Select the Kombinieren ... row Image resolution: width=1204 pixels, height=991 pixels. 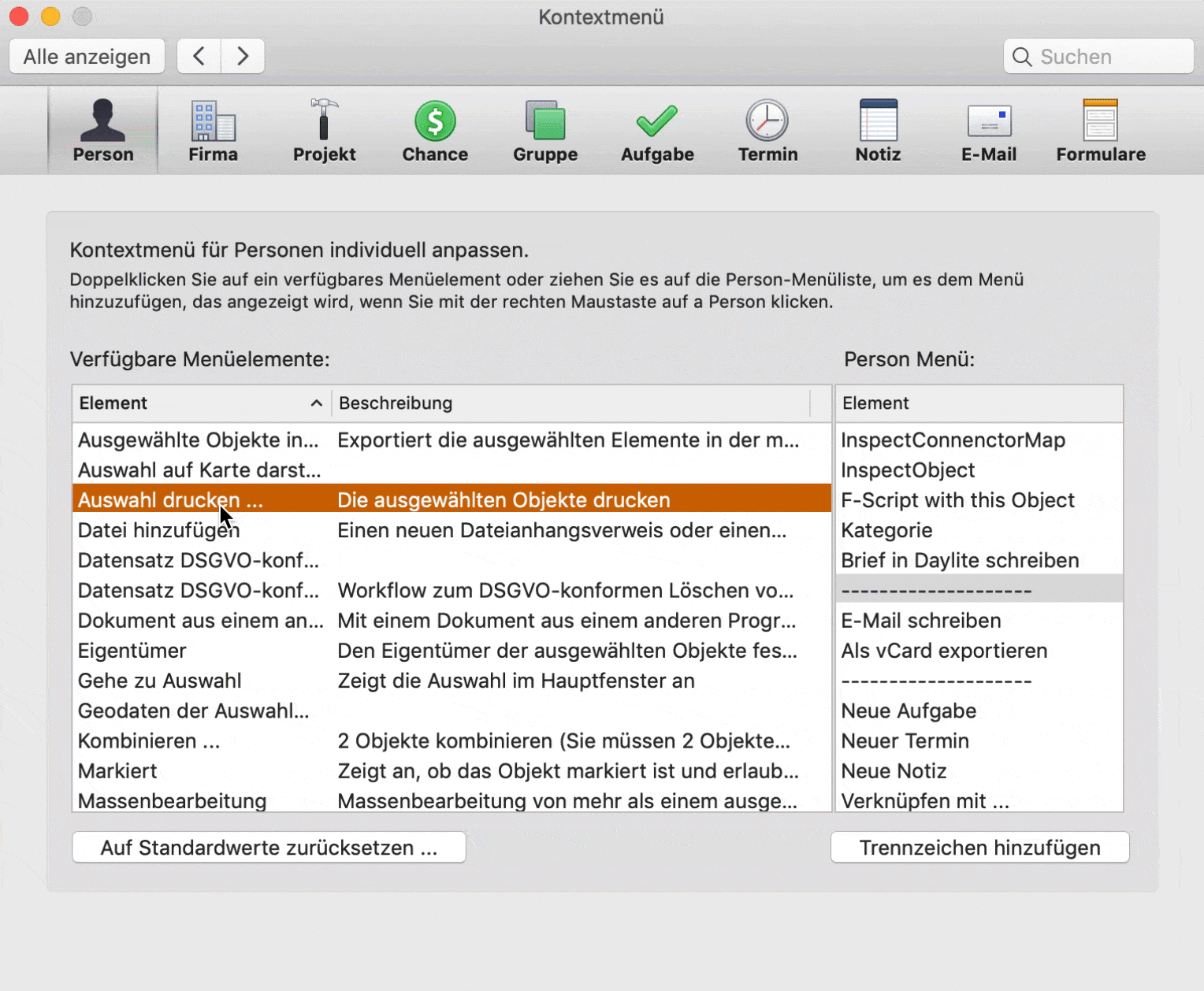coord(452,740)
